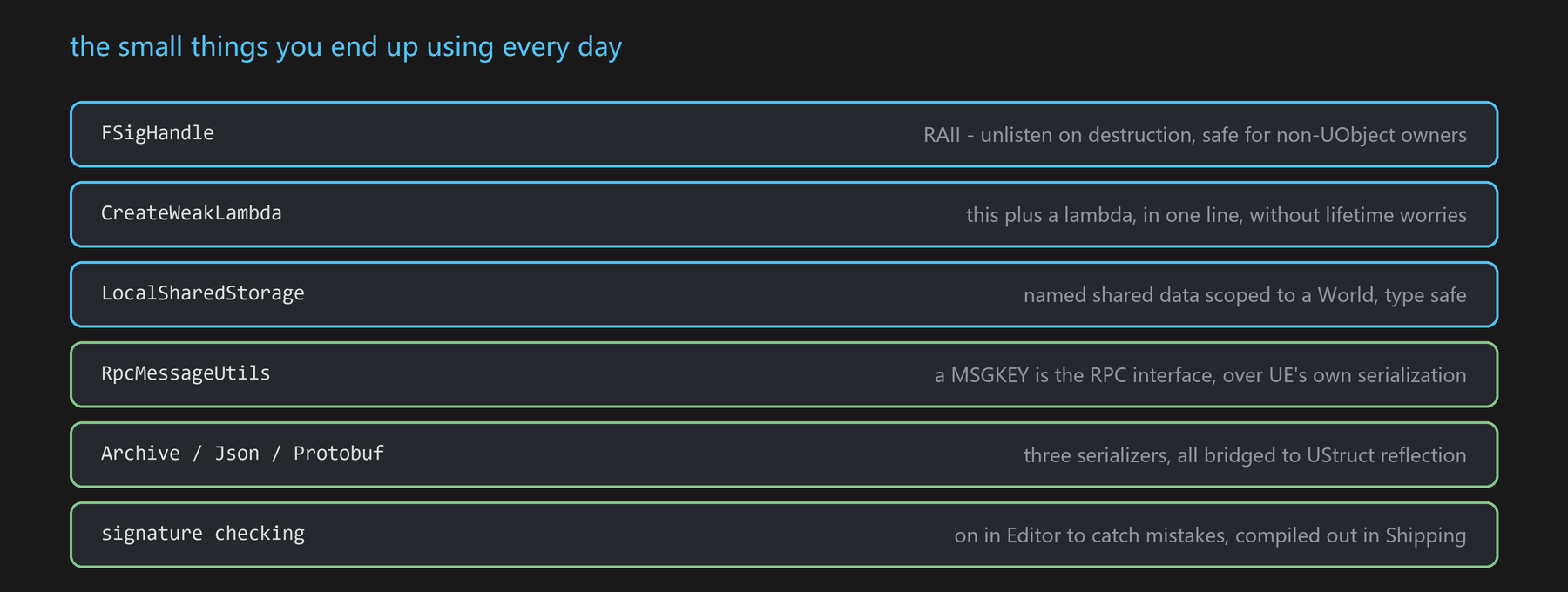This screenshot has height=592, width=1568.
Task: Select the RpcMessageUtils label
Action: pos(186,373)
